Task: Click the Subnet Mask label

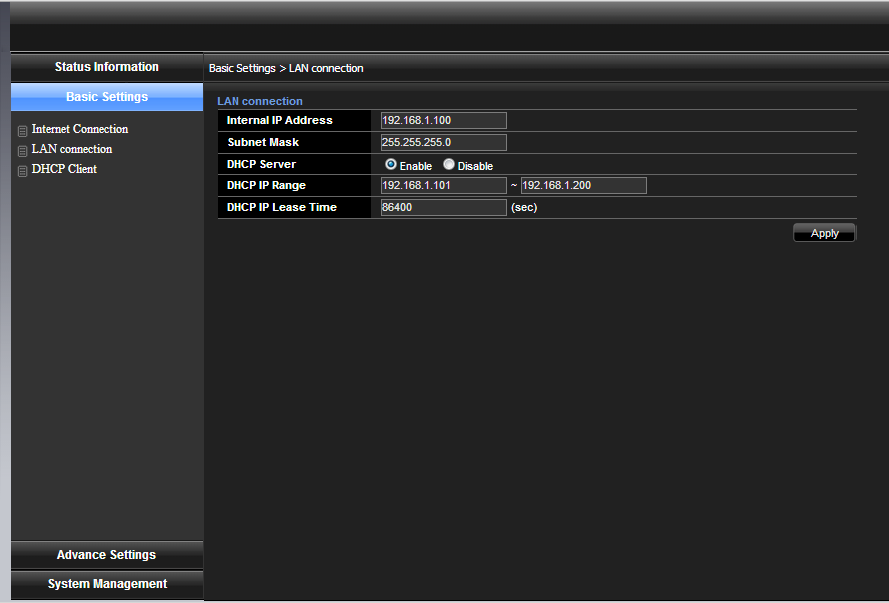Action: pyautogui.click(x=263, y=142)
